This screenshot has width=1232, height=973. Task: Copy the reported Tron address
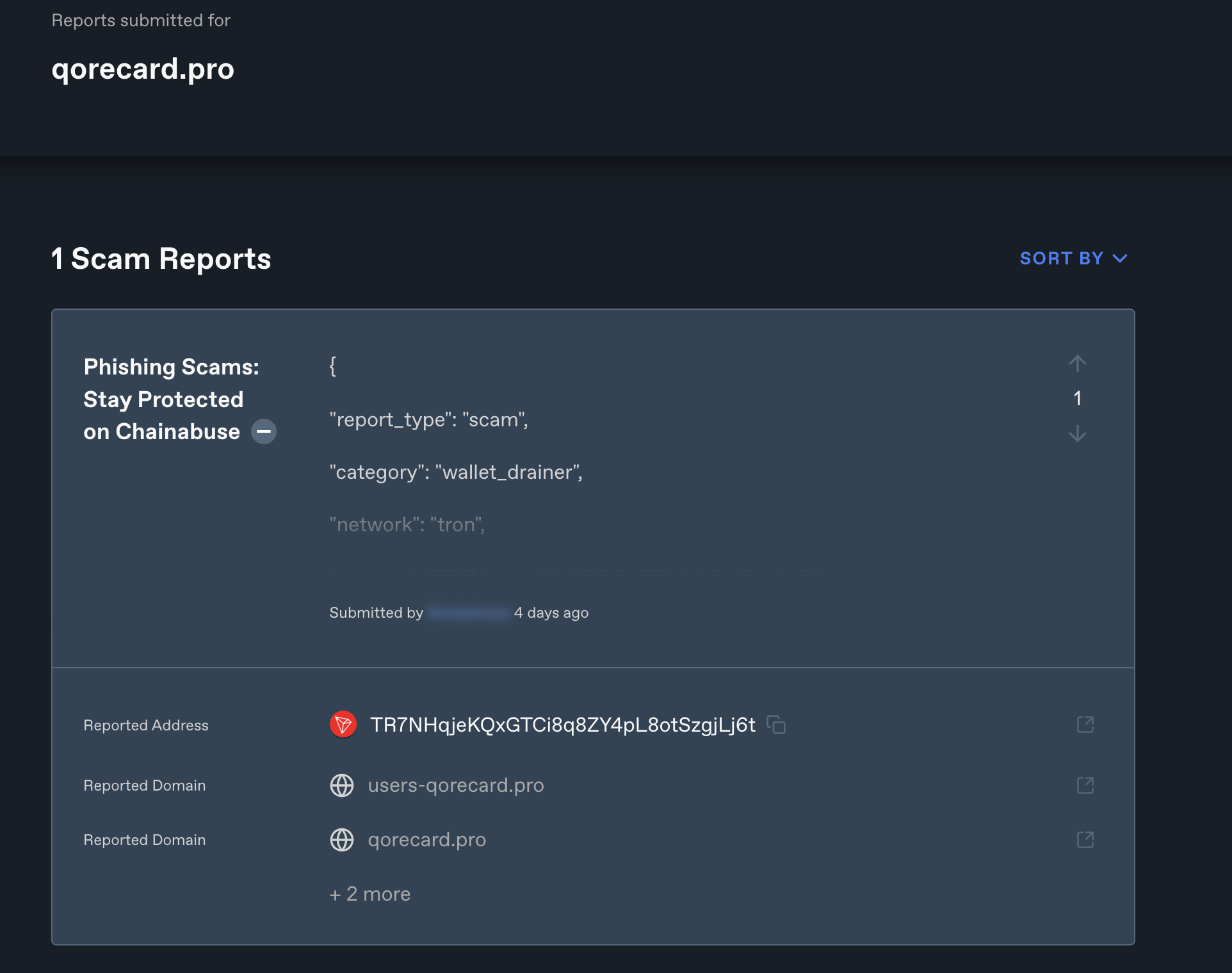(x=776, y=725)
